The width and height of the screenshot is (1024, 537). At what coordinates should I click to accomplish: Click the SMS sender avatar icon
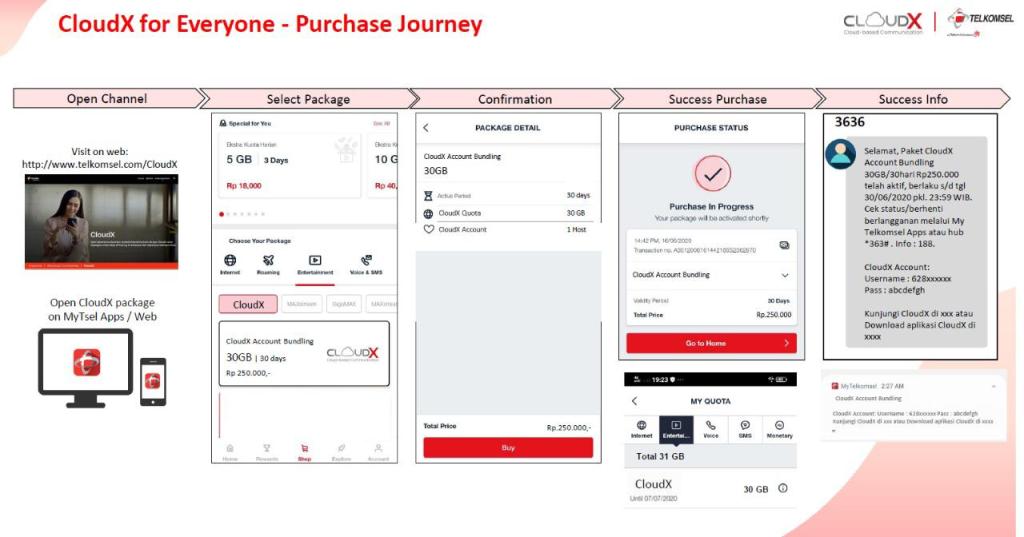click(840, 155)
